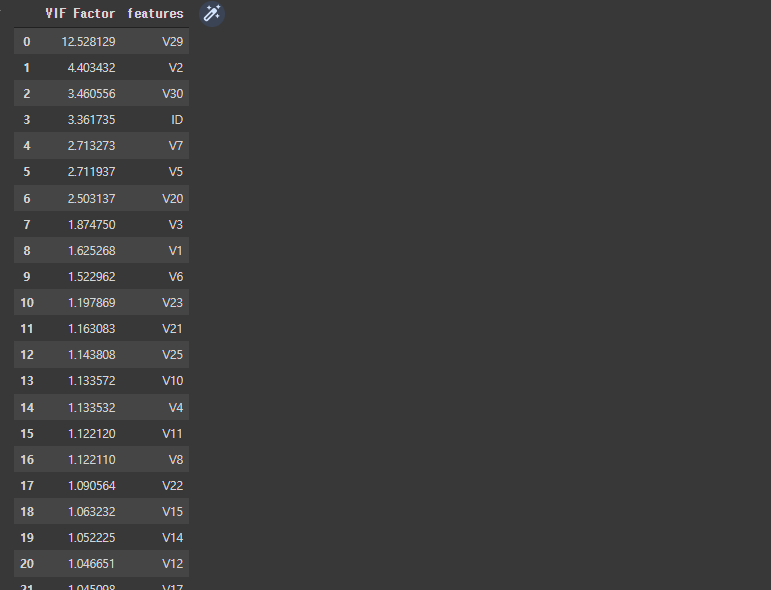Select row index 0
The image size is (771, 590).
click(x=27, y=42)
